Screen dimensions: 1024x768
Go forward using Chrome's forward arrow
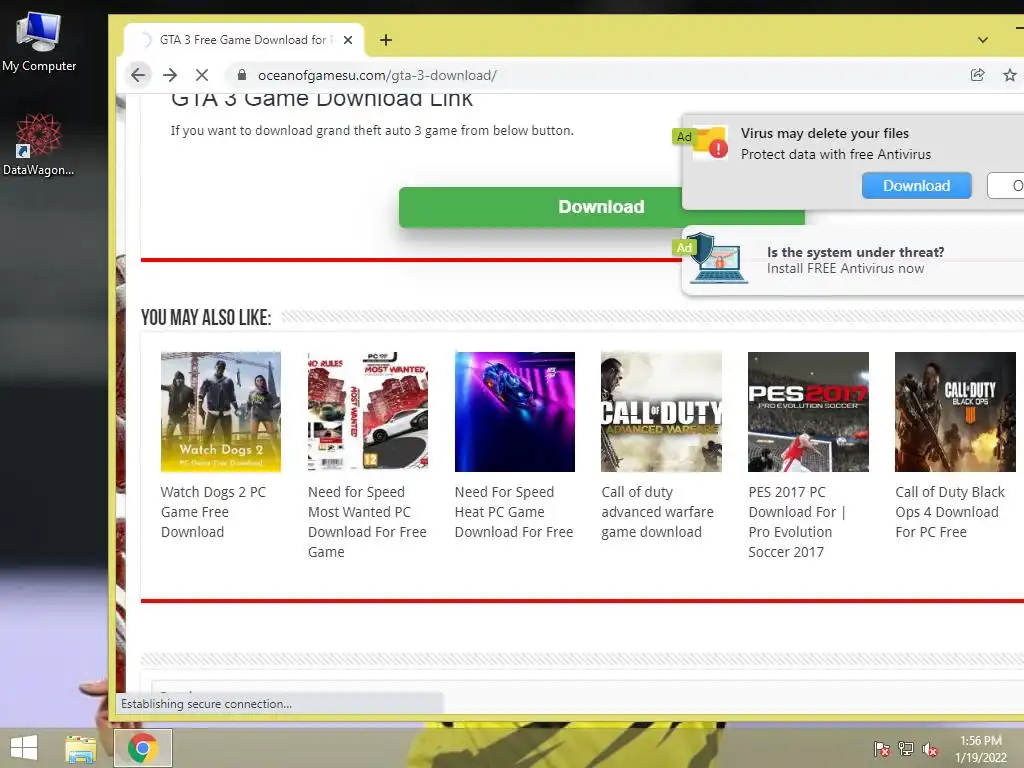(x=170, y=75)
